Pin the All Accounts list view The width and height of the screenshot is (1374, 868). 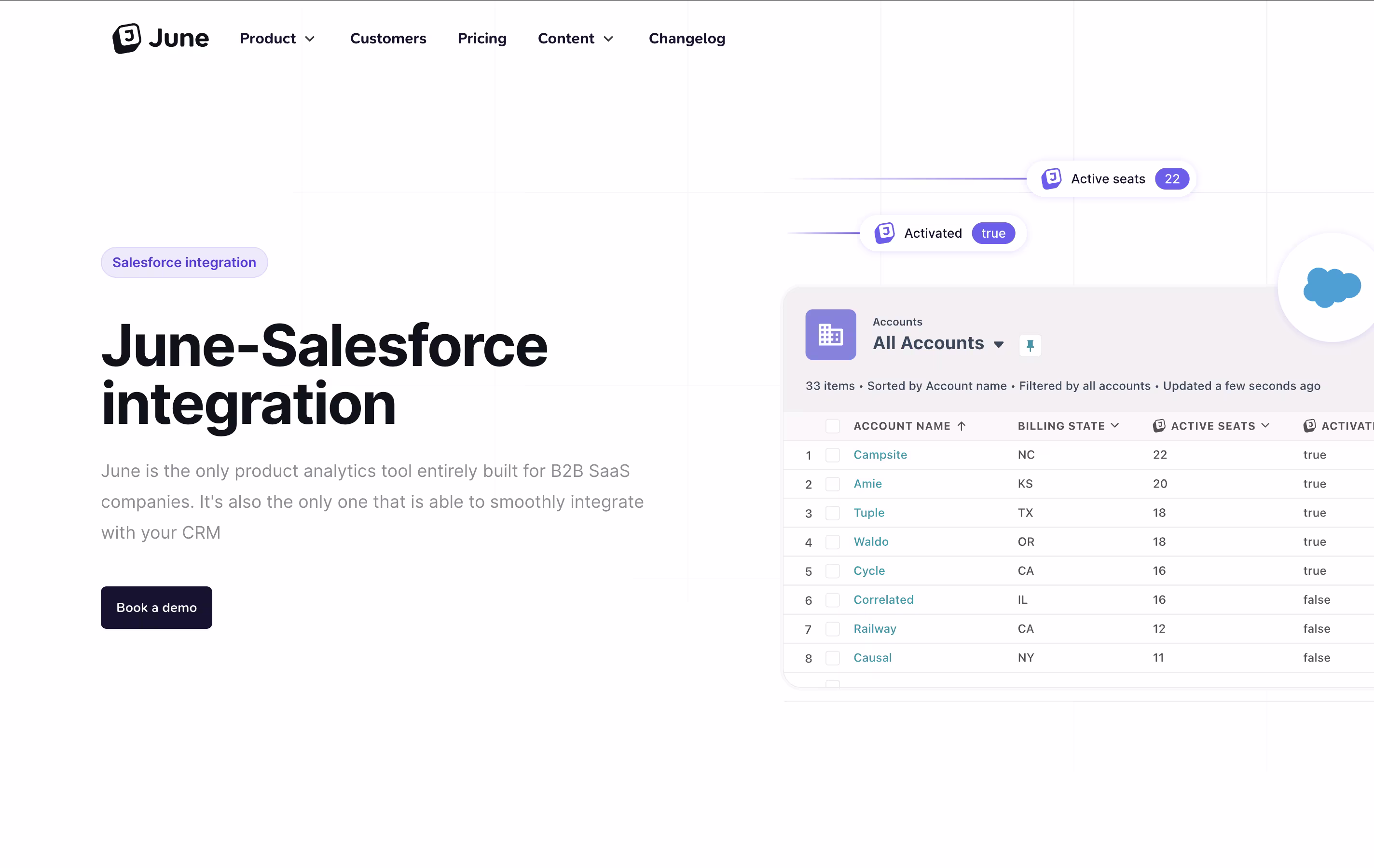[x=1030, y=345]
